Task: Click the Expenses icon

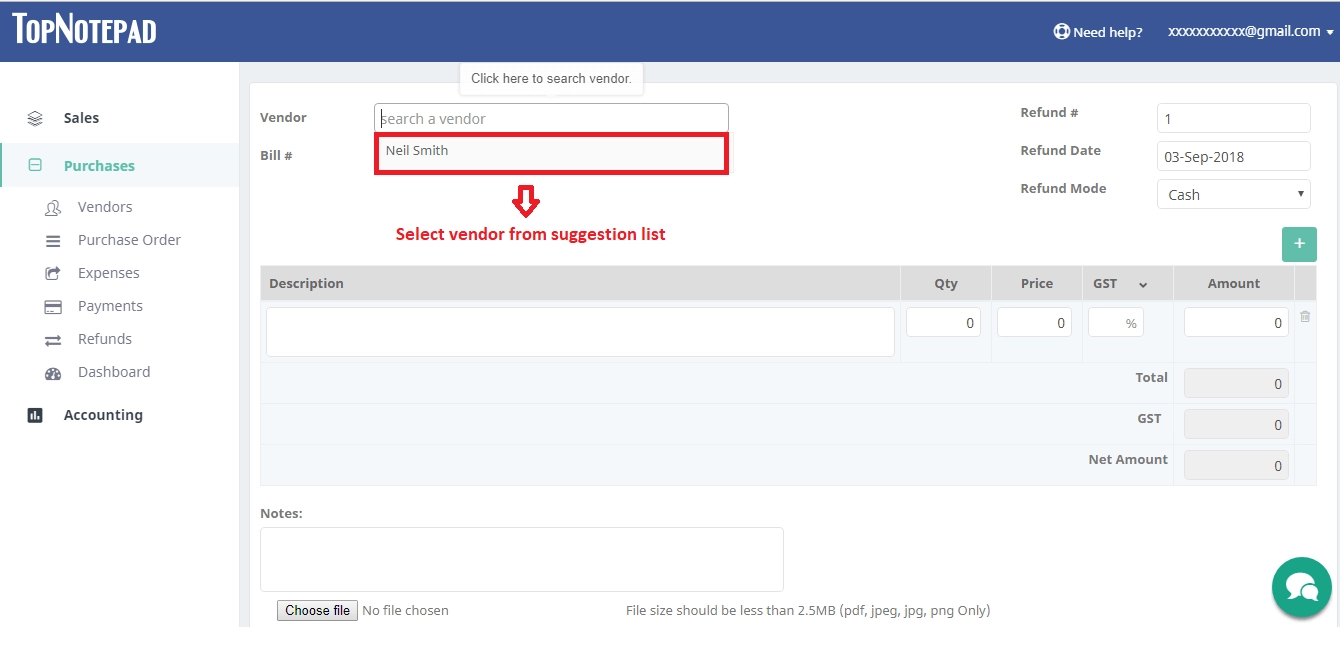Action: pyautogui.click(x=55, y=272)
